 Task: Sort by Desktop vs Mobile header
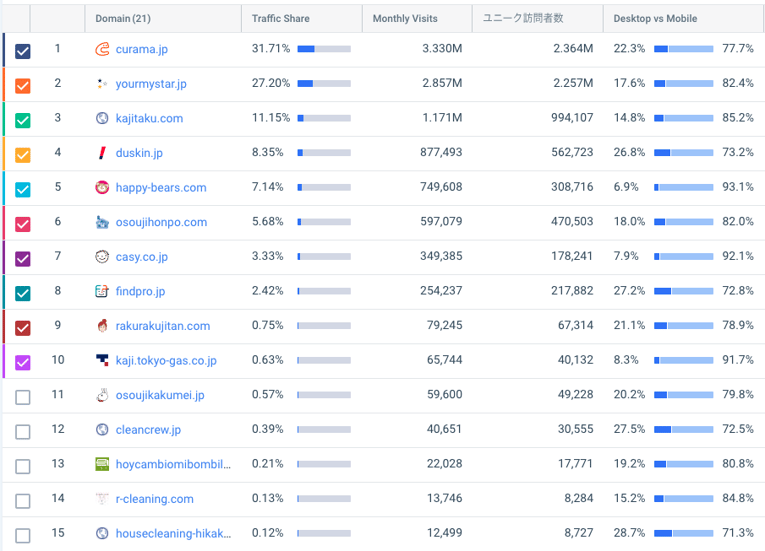tap(655, 19)
